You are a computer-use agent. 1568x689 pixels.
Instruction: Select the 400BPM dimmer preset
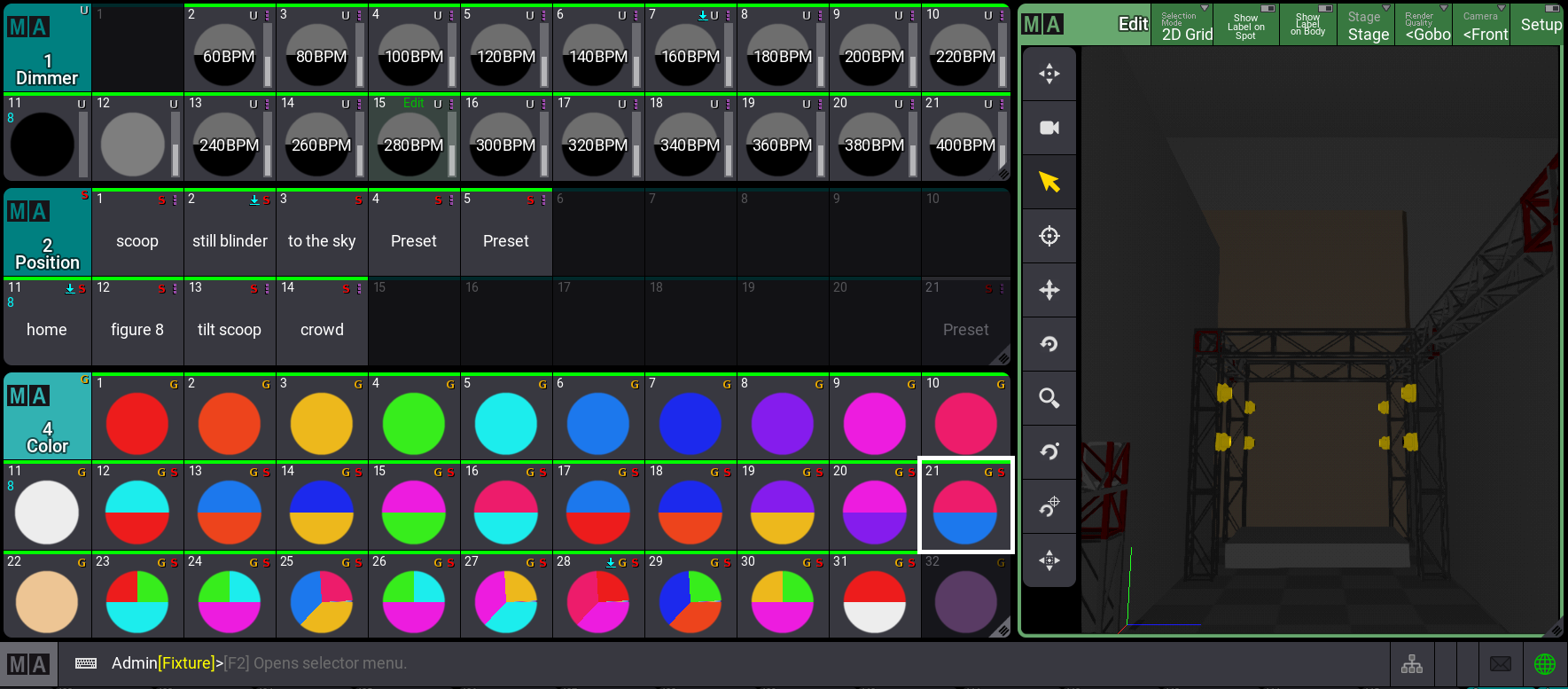coord(965,137)
